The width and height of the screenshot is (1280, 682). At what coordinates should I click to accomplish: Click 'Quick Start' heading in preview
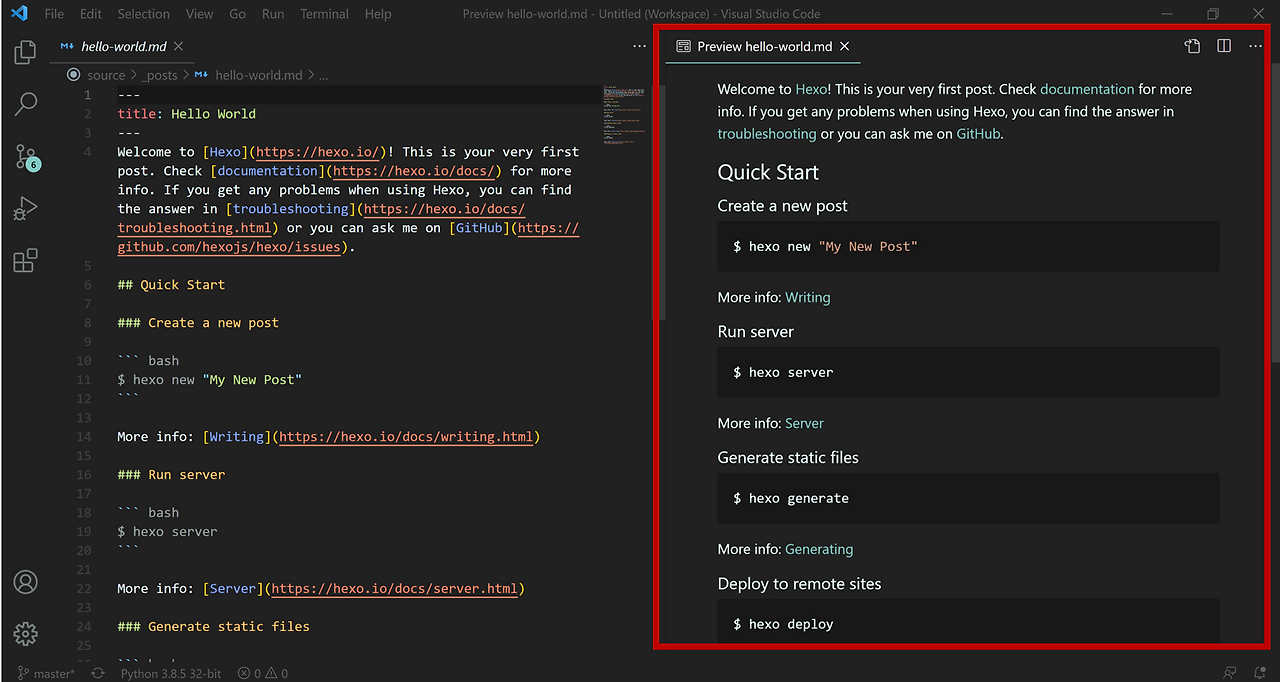(768, 172)
